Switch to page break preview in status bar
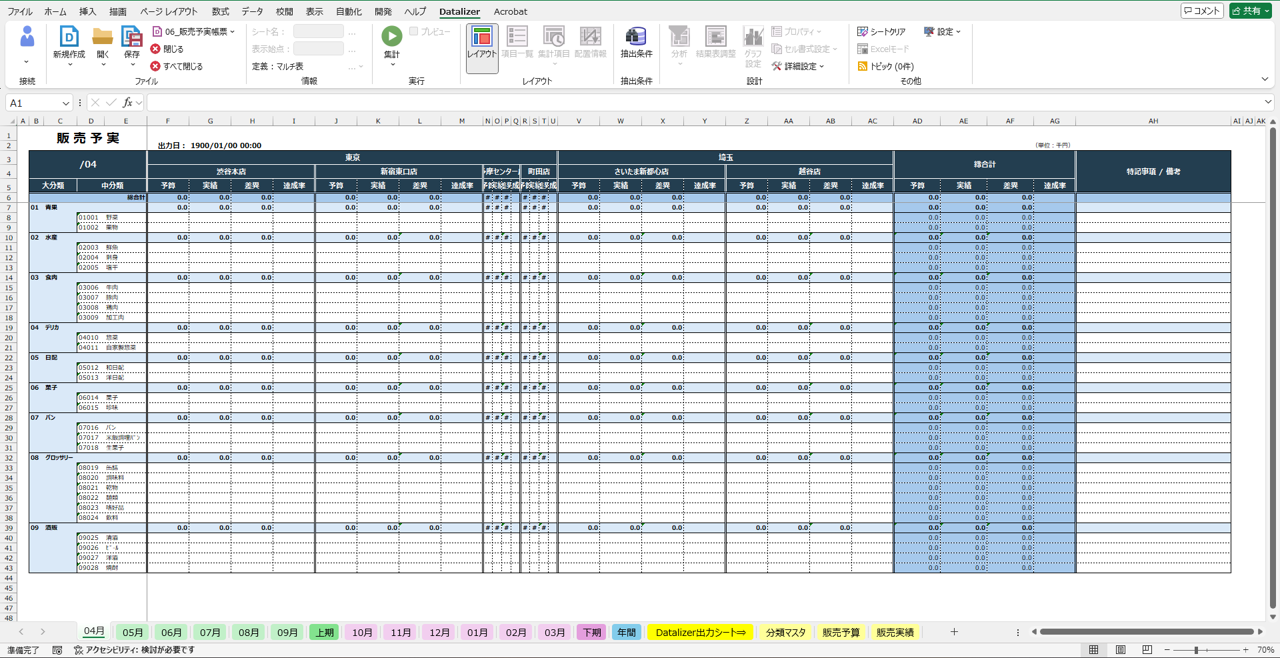Viewport: 1280px width, 658px height. pos(1147,650)
